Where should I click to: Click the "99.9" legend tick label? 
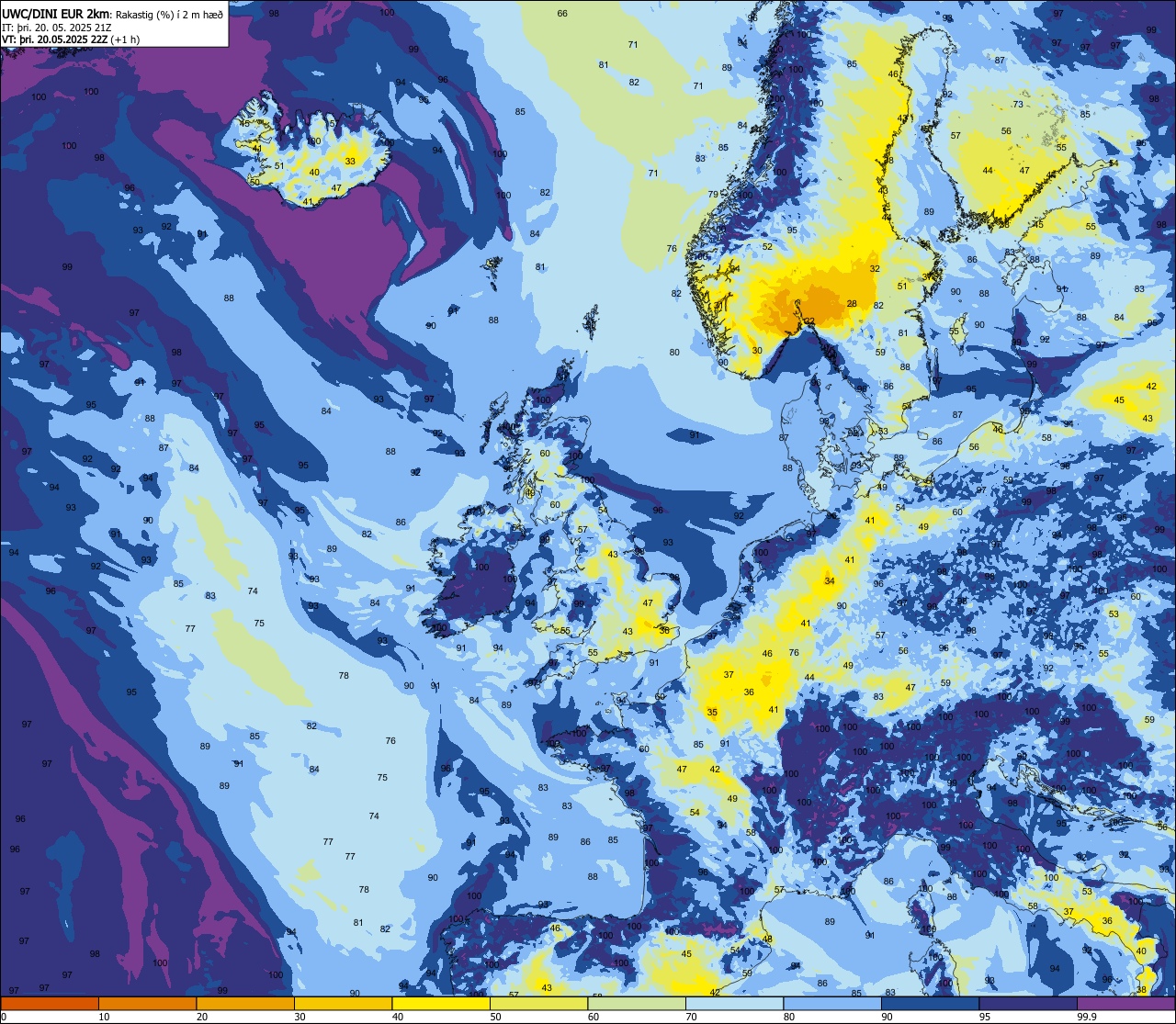click(1087, 1017)
